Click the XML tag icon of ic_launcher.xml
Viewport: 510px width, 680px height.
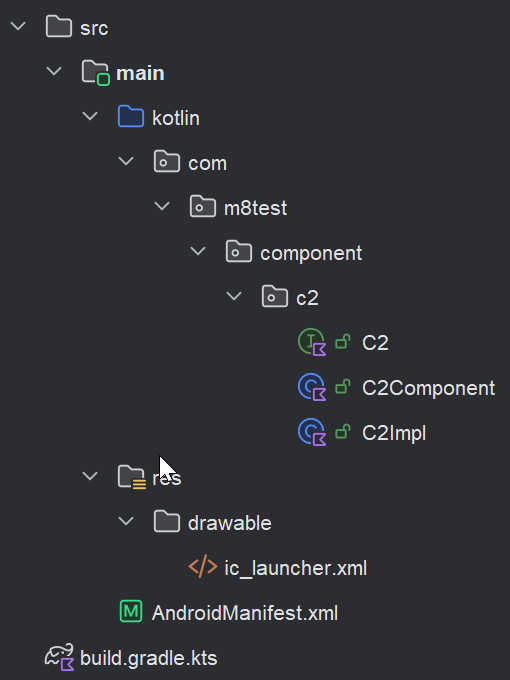203,567
